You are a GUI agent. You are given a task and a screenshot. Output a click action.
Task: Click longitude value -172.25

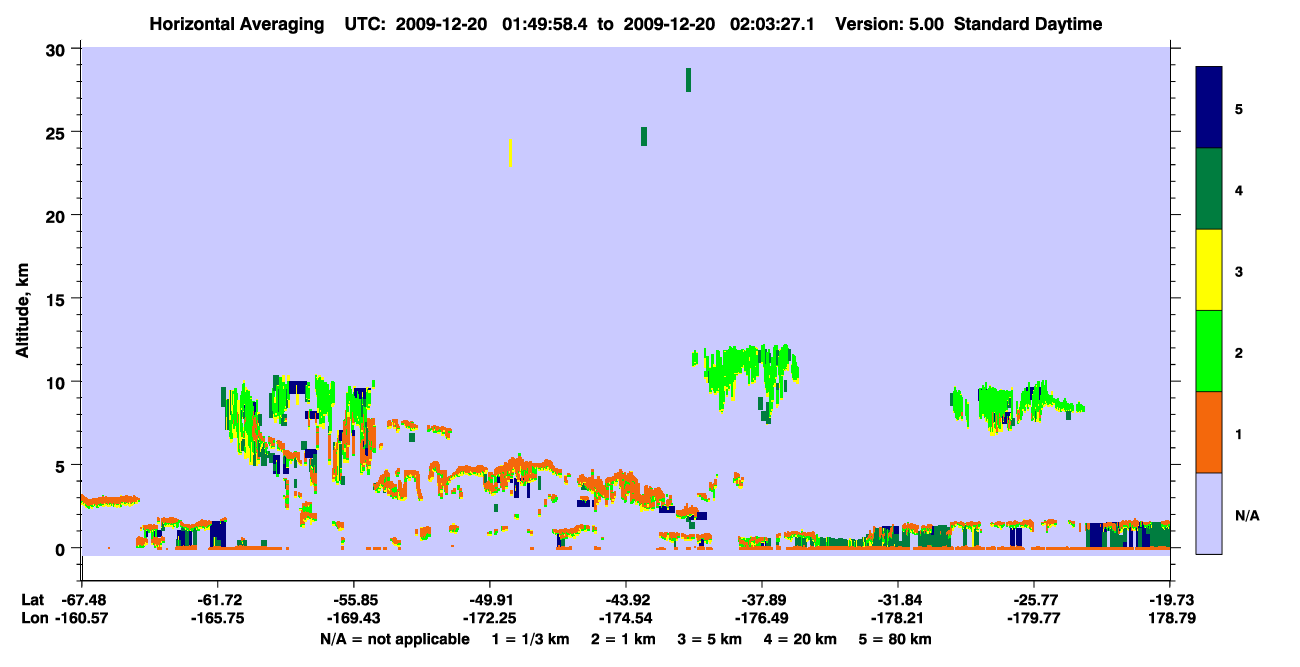point(489,618)
